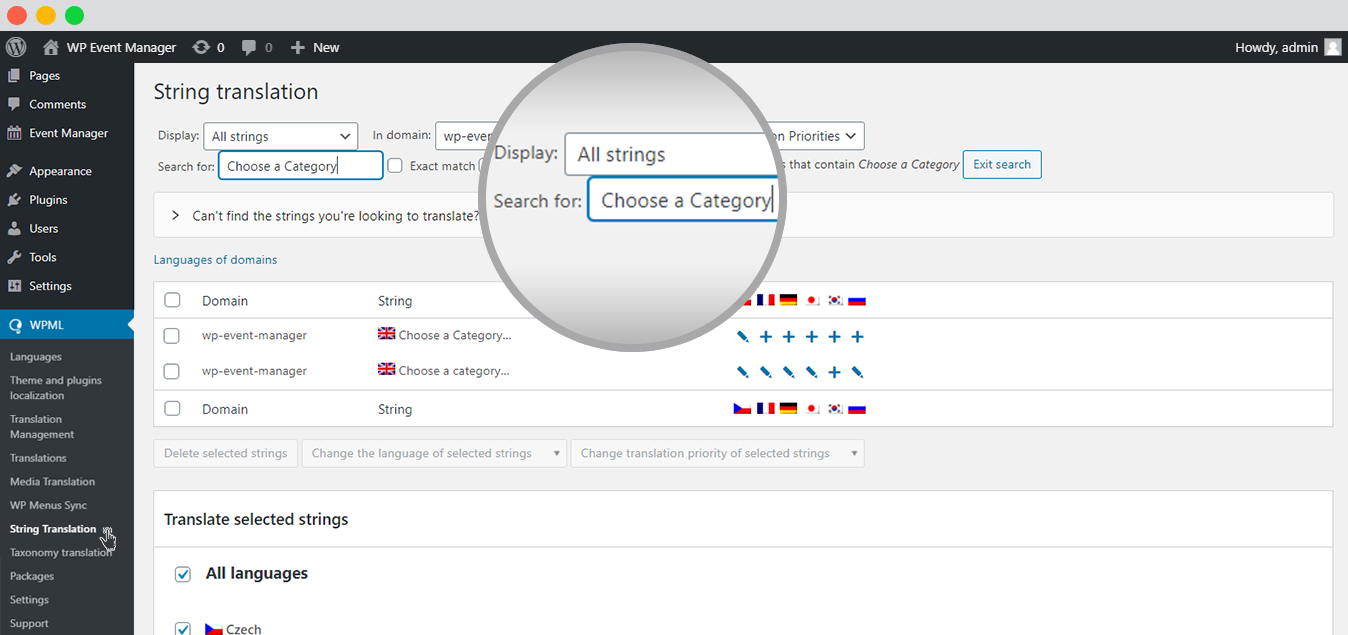Click the Exit search button

point(1002,165)
